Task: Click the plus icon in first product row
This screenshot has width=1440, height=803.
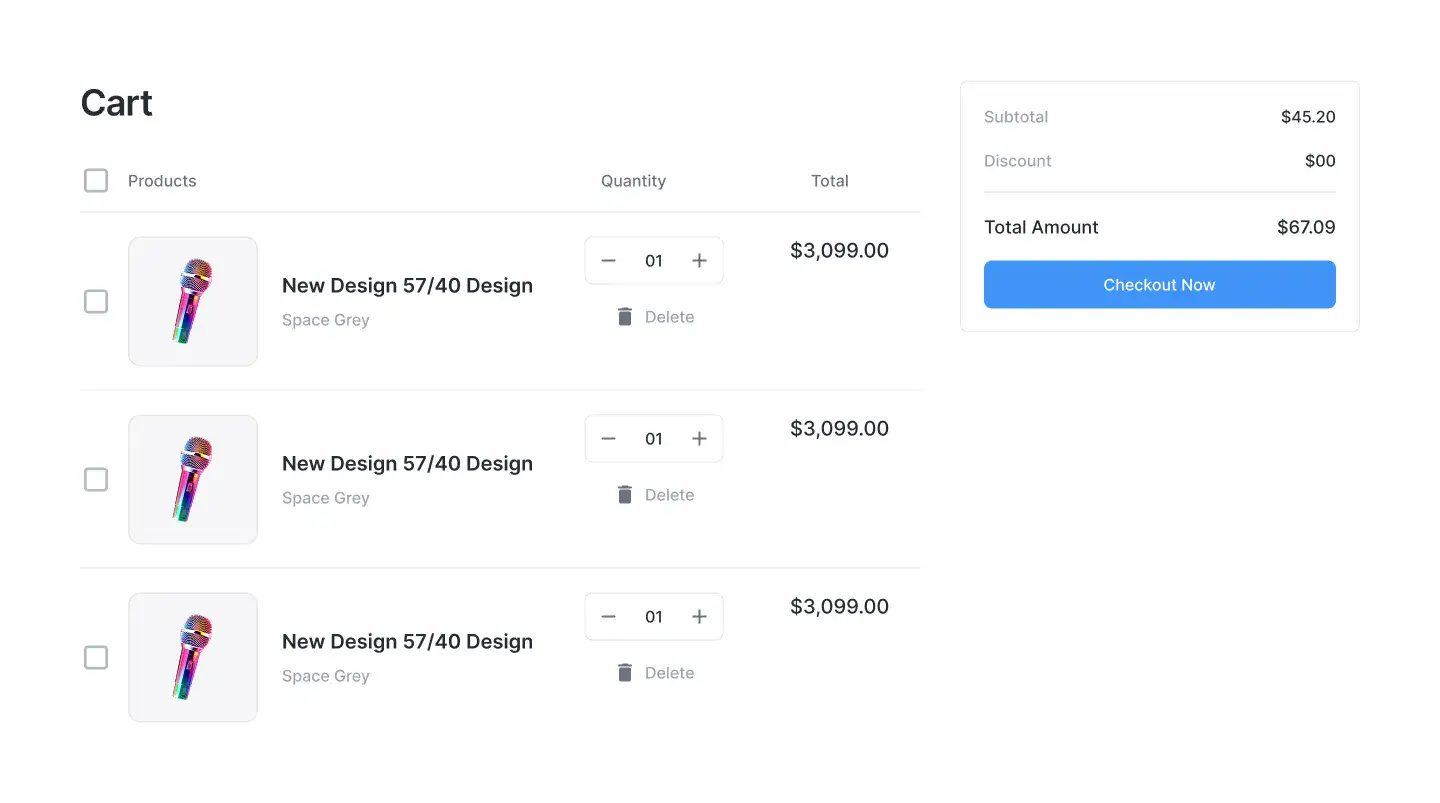Action: (699, 261)
